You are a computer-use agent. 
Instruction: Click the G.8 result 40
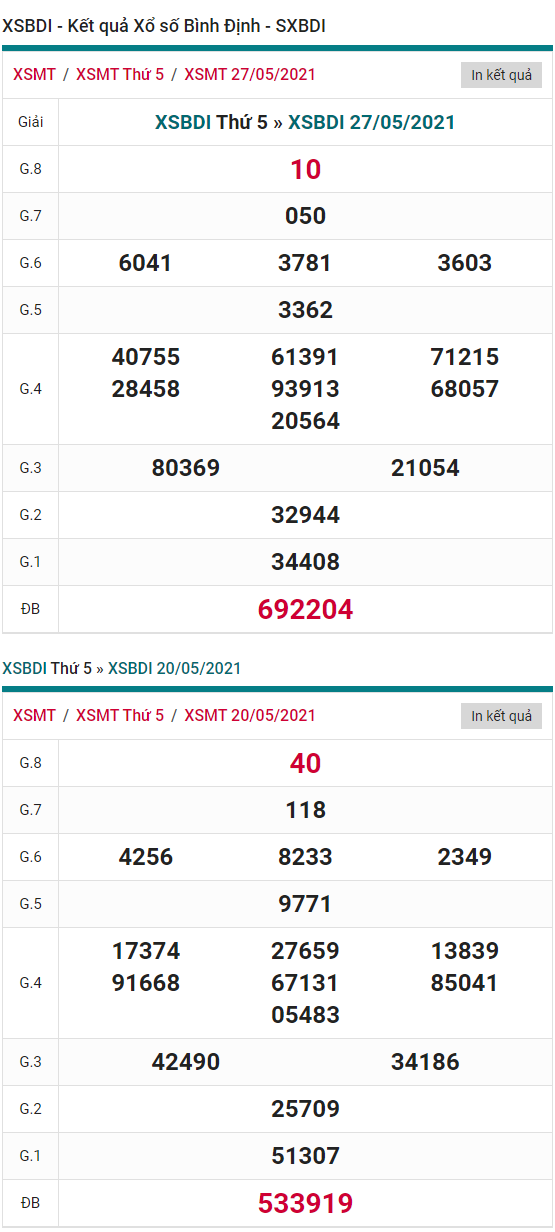point(305,763)
